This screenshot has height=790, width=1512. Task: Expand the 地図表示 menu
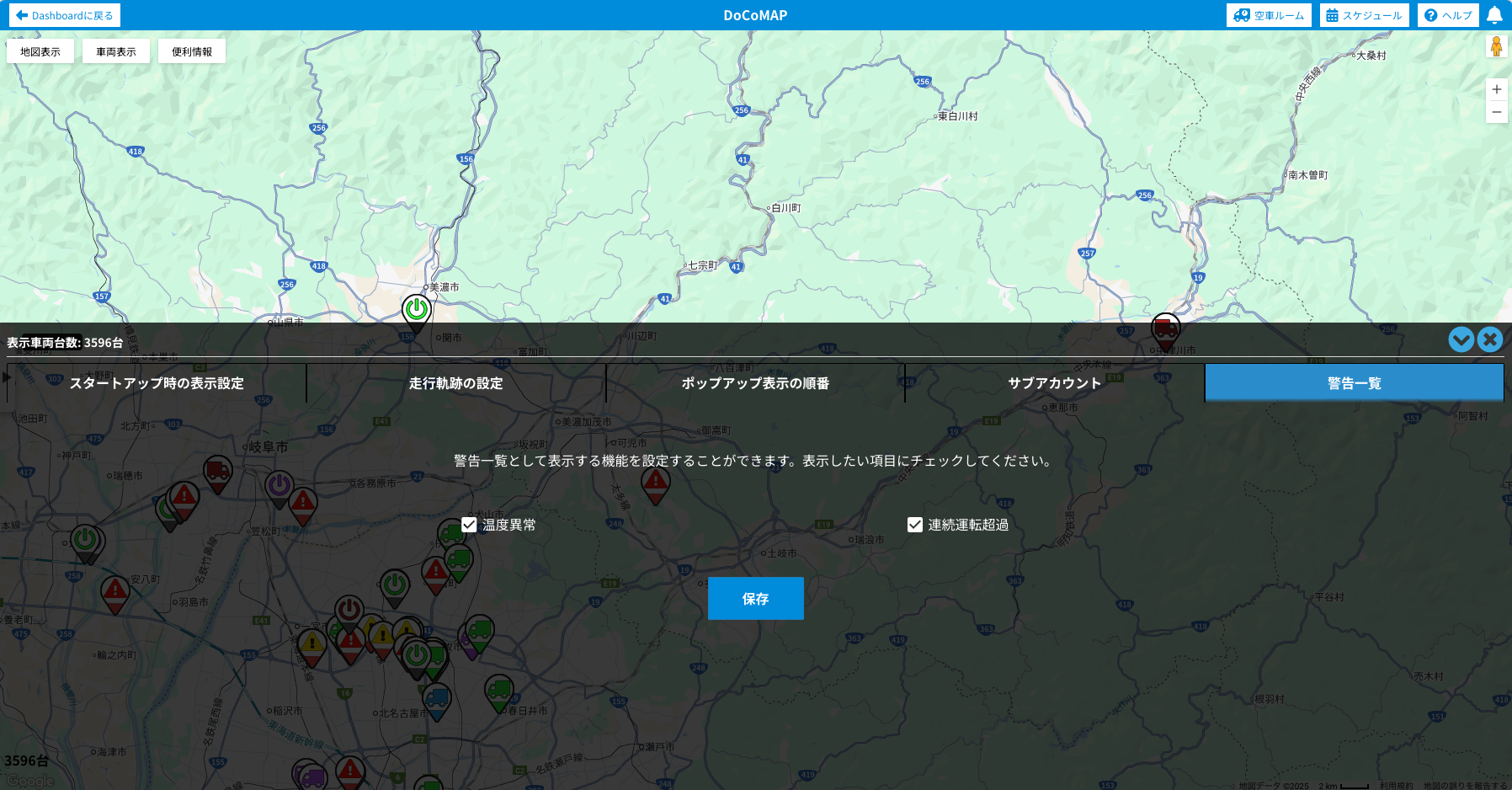(40, 51)
